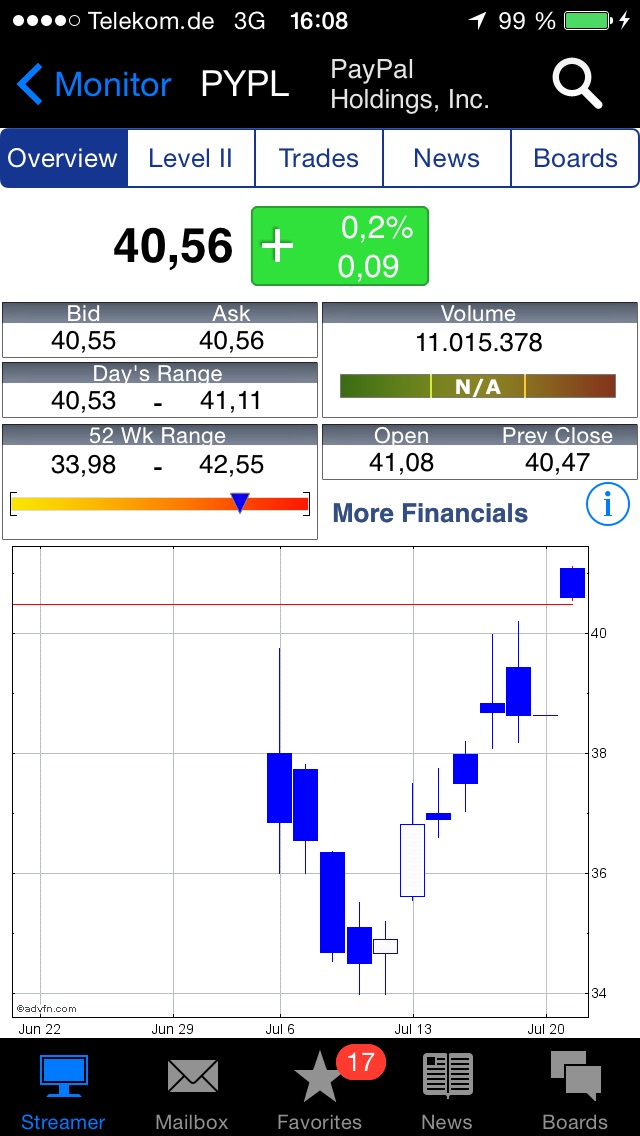Open the News newspaper icon in bottom bar

click(x=447, y=1078)
